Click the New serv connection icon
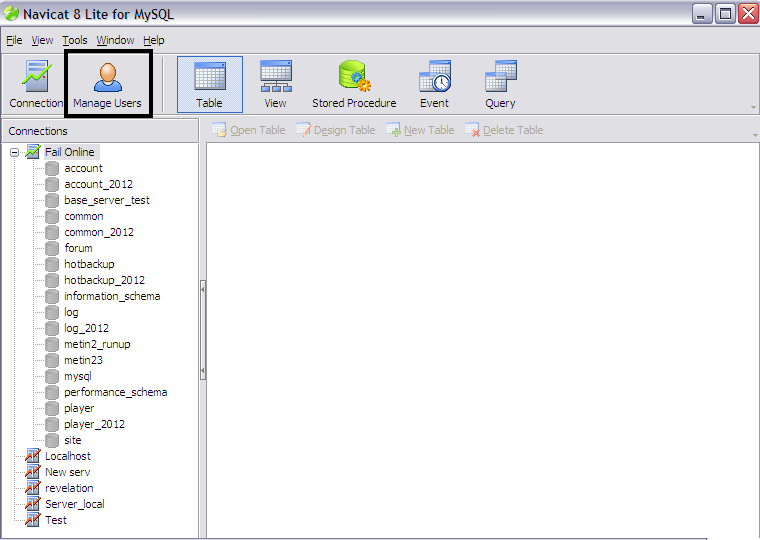 pyautogui.click(x=32, y=472)
